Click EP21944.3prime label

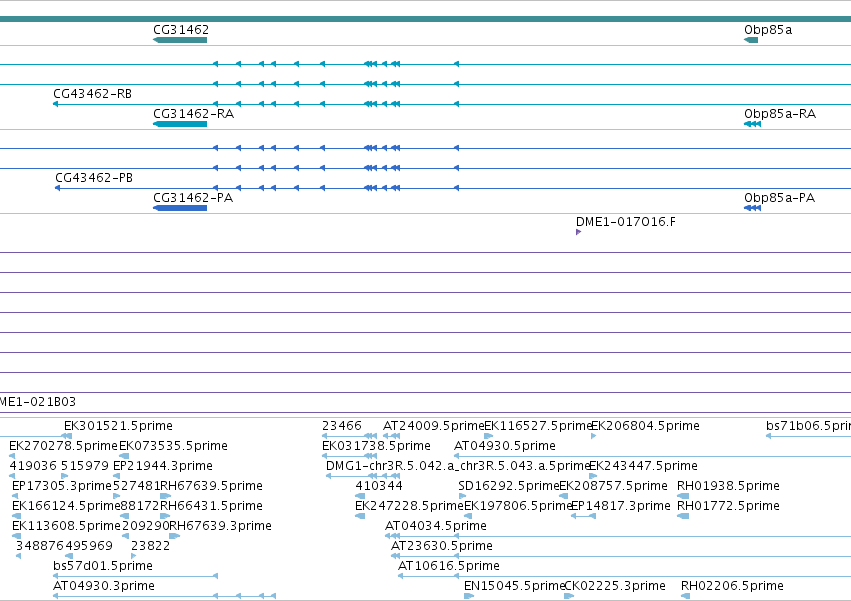click(163, 466)
